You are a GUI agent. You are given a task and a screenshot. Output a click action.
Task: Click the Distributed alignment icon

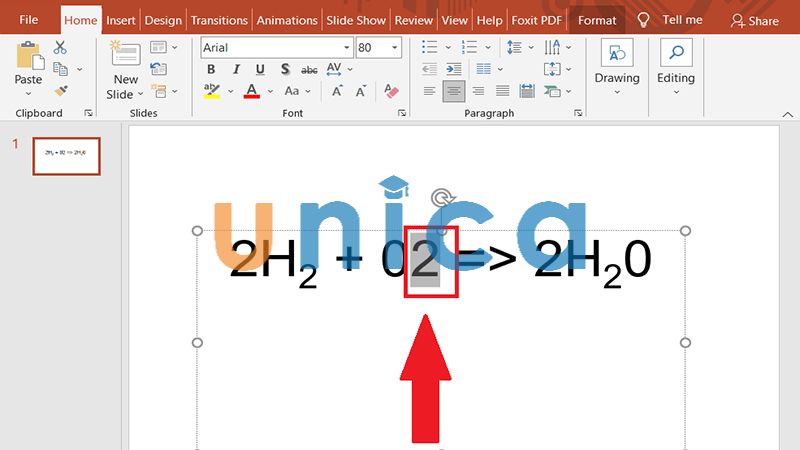[527, 91]
